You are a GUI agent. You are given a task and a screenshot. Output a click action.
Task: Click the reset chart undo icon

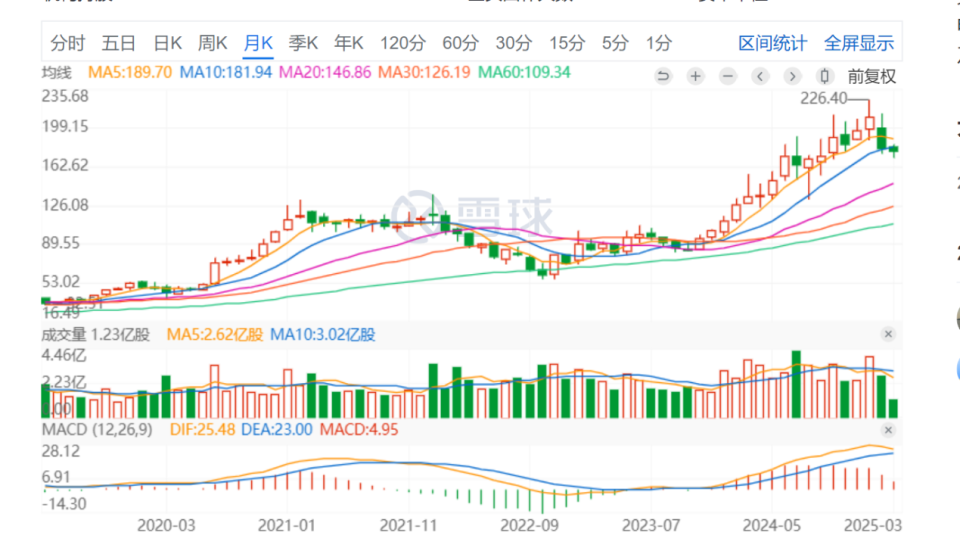tap(664, 76)
